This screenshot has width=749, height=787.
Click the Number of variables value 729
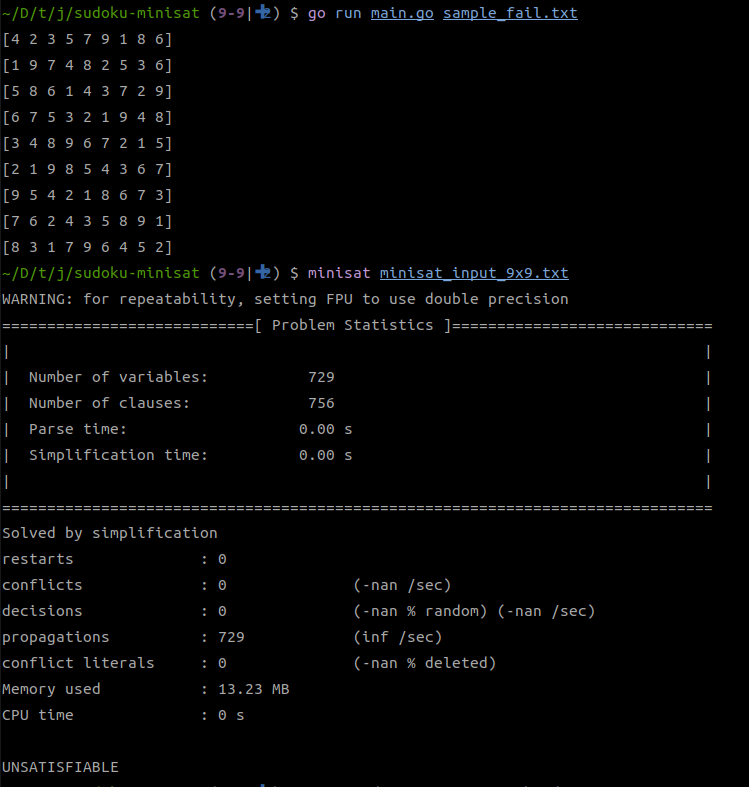(321, 377)
